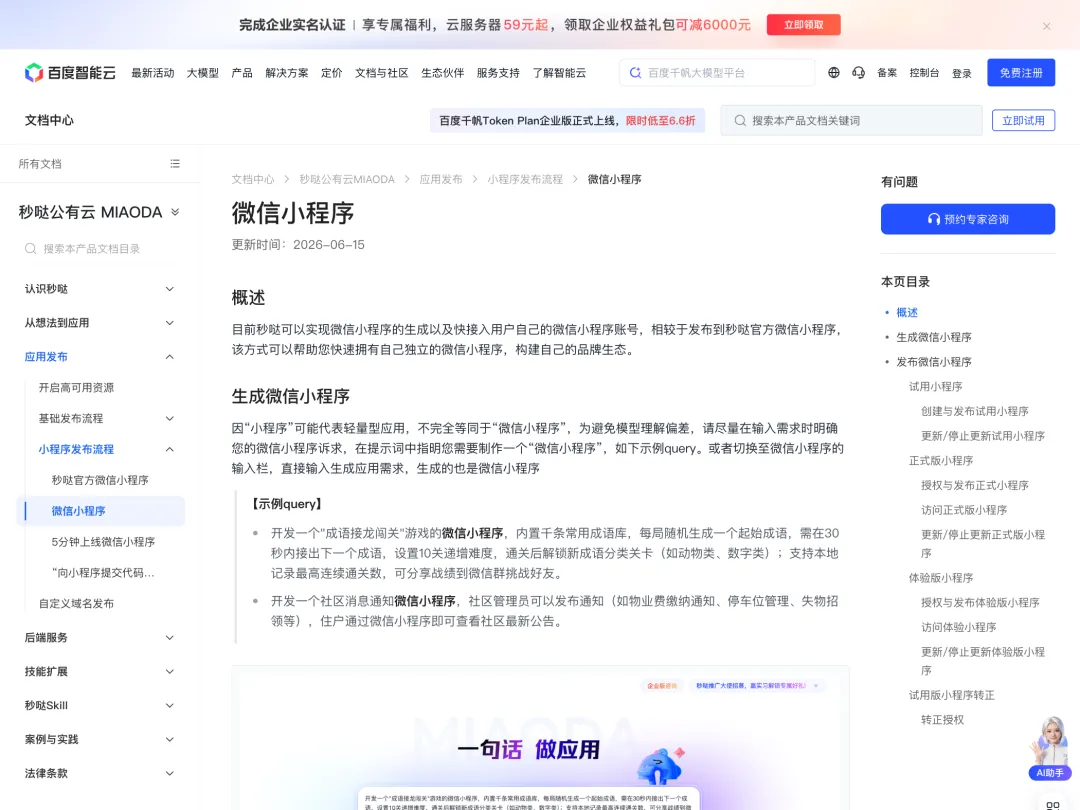Expand the 基础发布流程 subsection

click(x=169, y=418)
